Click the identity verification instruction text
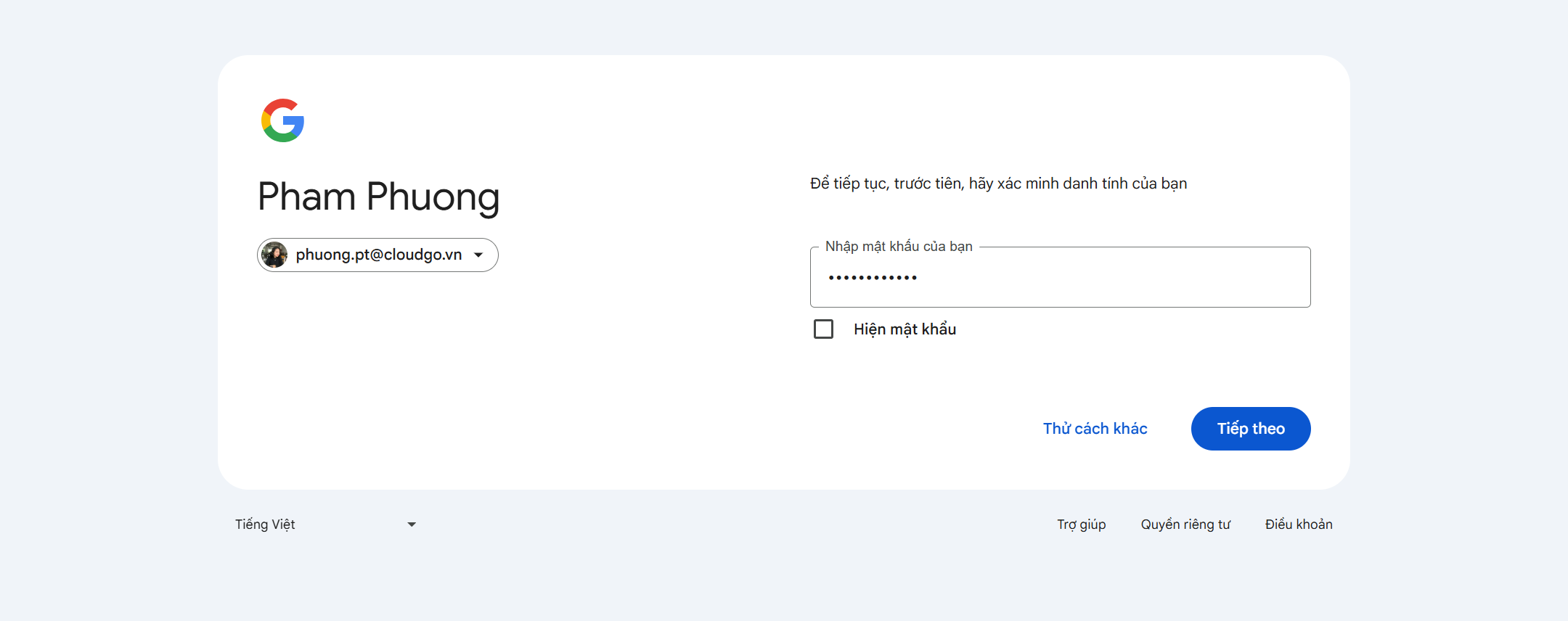This screenshot has width=1568, height=621. pyautogui.click(x=998, y=184)
